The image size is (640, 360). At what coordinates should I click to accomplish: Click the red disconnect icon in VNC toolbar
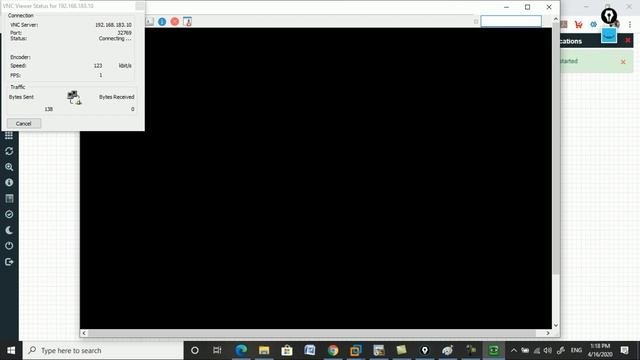coord(175,22)
